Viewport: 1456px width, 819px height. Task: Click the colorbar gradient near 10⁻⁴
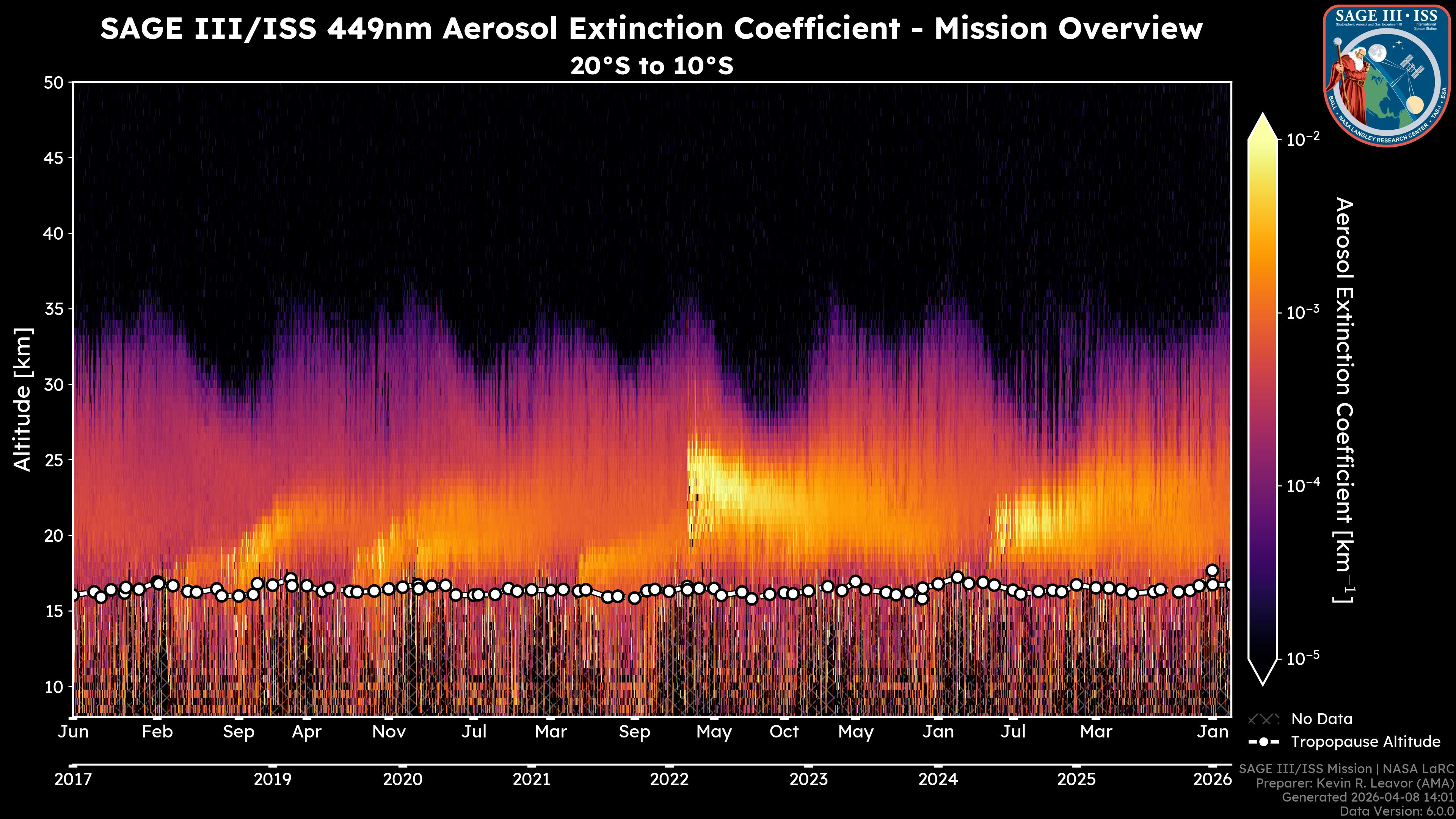coord(1263,485)
